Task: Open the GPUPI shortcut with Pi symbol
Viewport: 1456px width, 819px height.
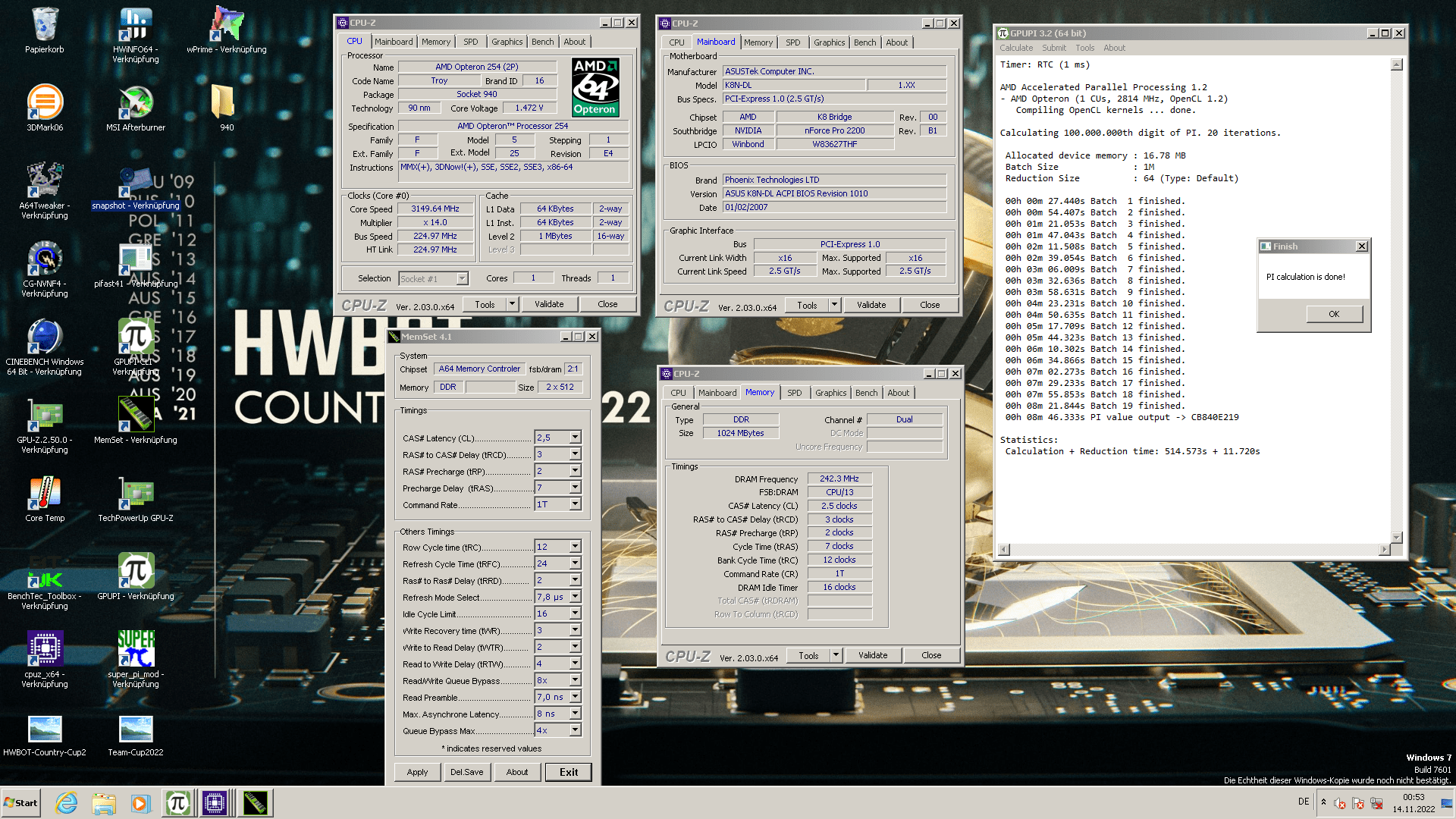Action: [x=136, y=576]
